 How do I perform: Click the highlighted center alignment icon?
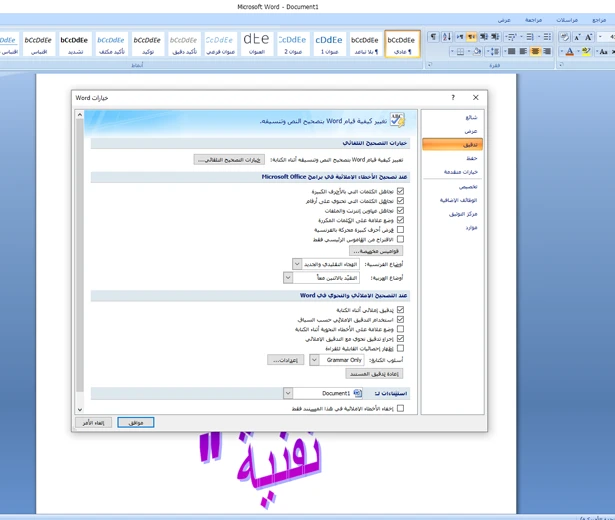pos(535,51)
